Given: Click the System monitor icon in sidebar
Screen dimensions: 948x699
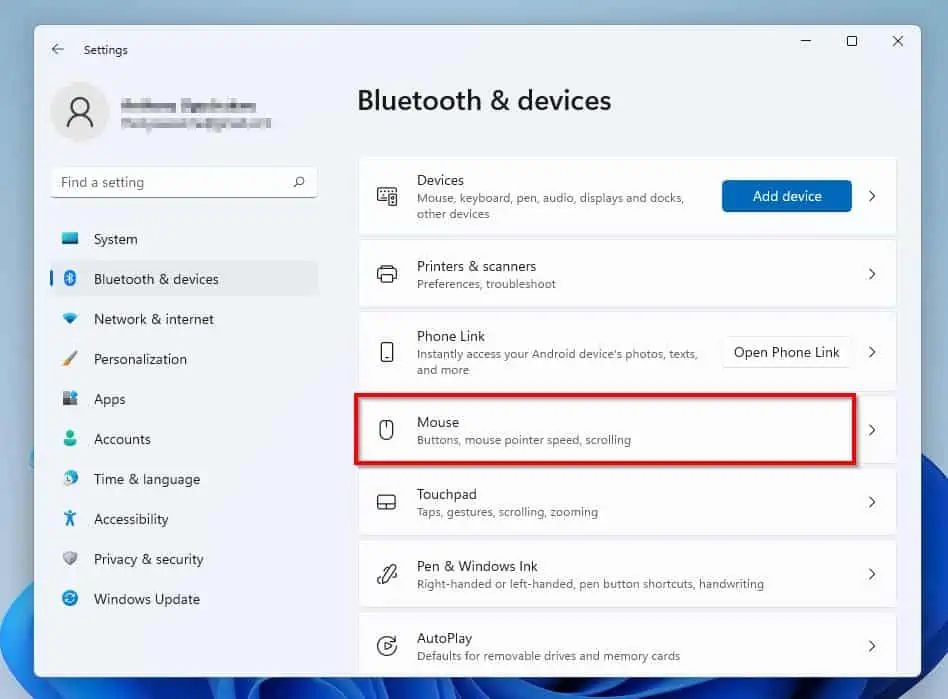Looking at the screenshot, I should 70,238.
